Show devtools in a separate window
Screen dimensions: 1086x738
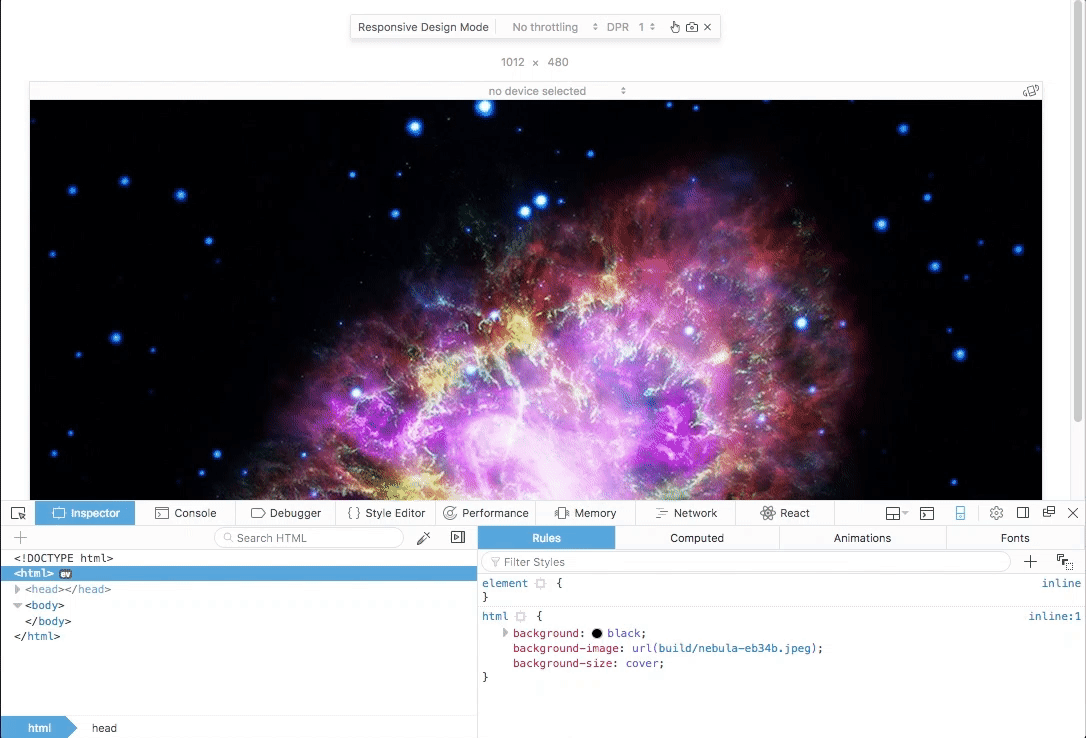pos(1049,512)
